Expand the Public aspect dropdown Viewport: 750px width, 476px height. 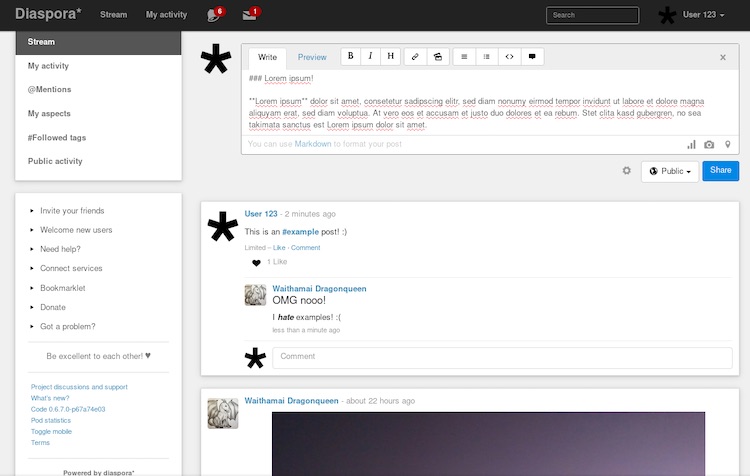click(670, 171)
